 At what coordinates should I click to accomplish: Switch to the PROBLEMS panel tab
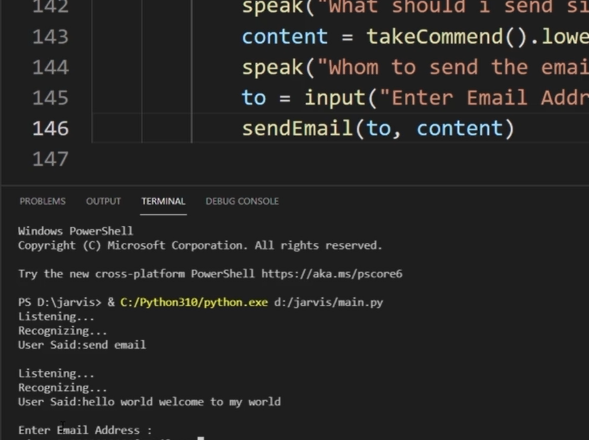click(x=42, y=201)
